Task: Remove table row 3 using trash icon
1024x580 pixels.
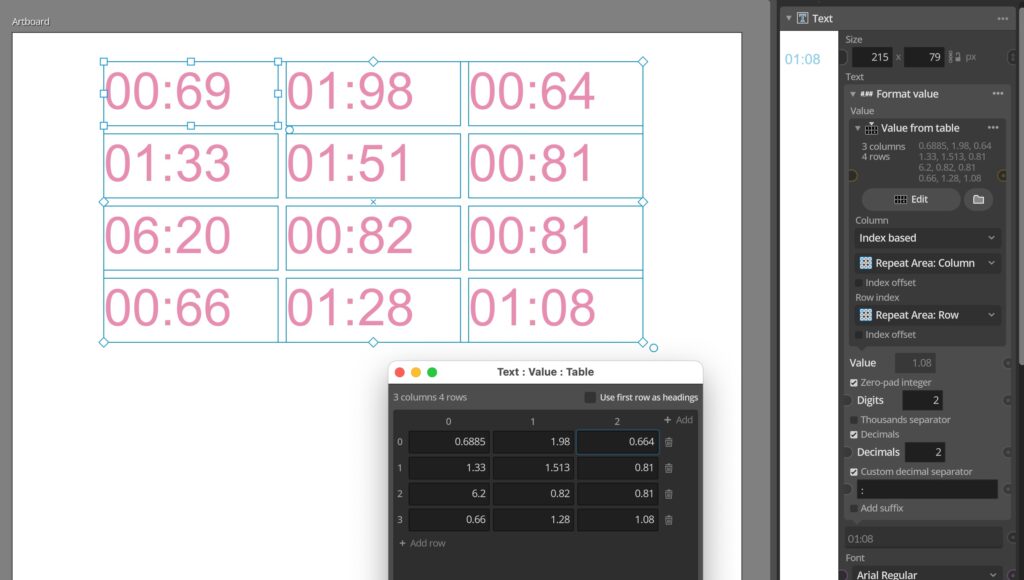Action: pyautogui.click(x=668, y=520)
